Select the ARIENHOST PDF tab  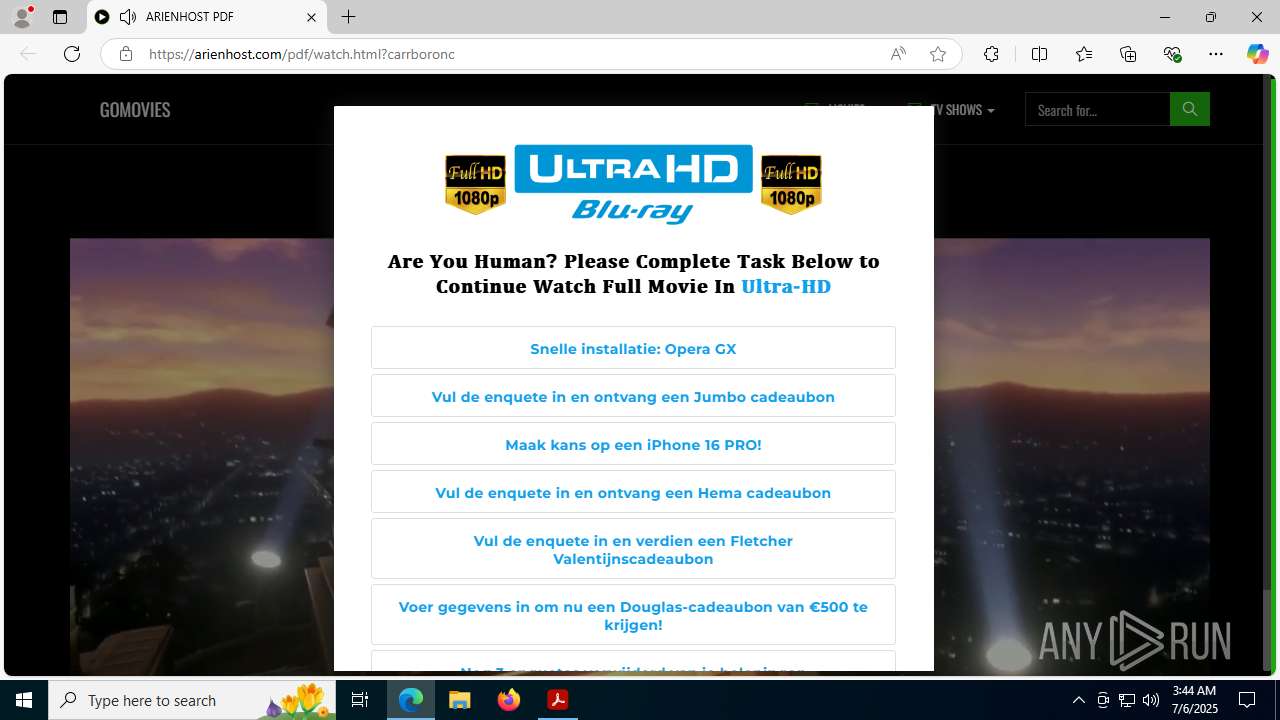pyautogui.click(x=207, y=17)
